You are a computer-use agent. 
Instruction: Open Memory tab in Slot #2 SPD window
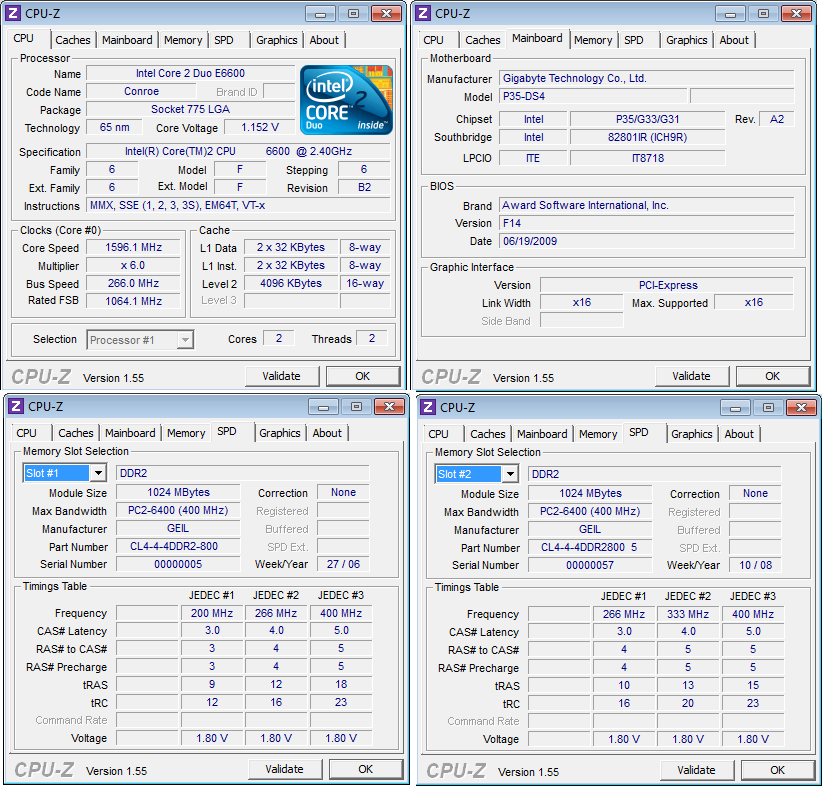(x=598, y=434)
